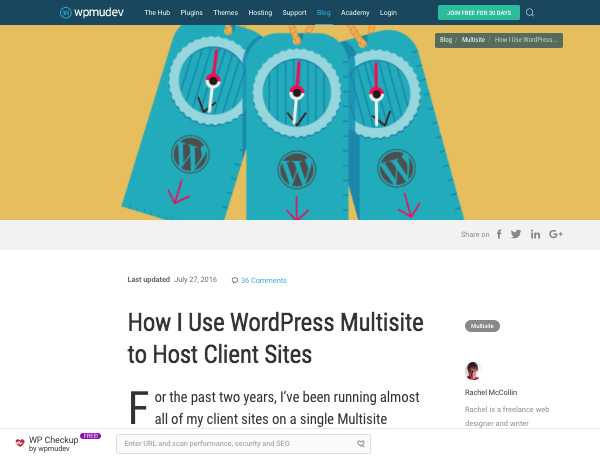
Task: Focus the Enter URL scan field
Action: [x=243, y=444]
